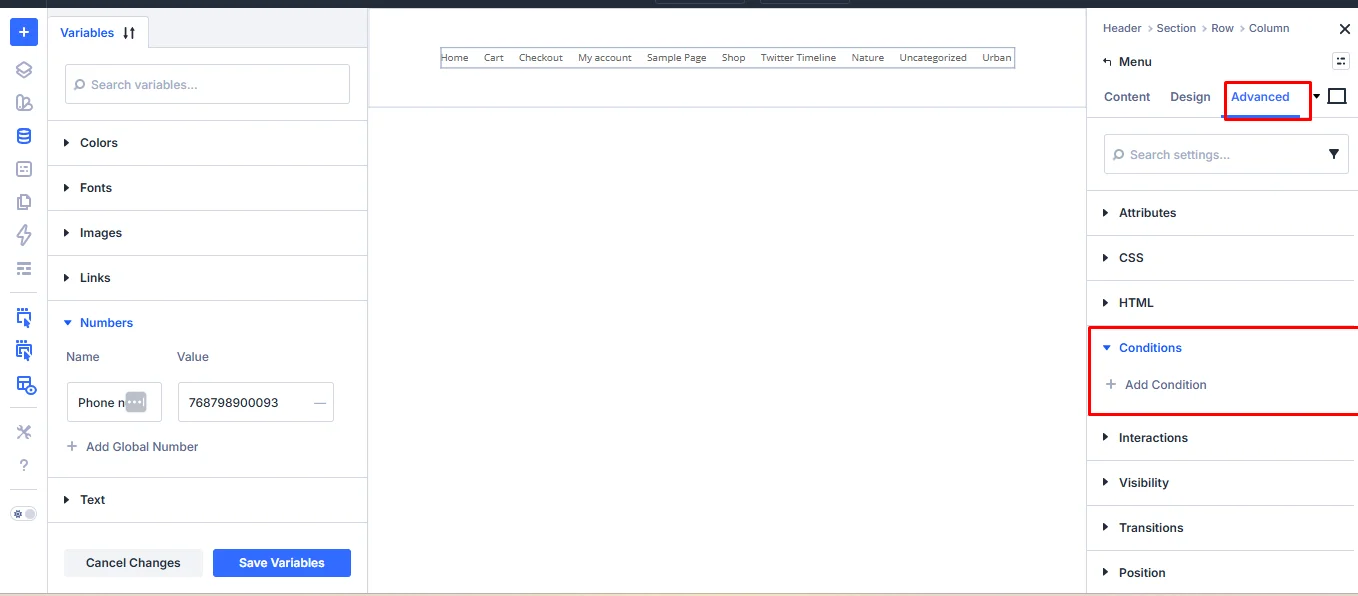The height and width of the screenshot is (596, 1358).
Task: Click the question mark help icon
Action: click(24, 465)
